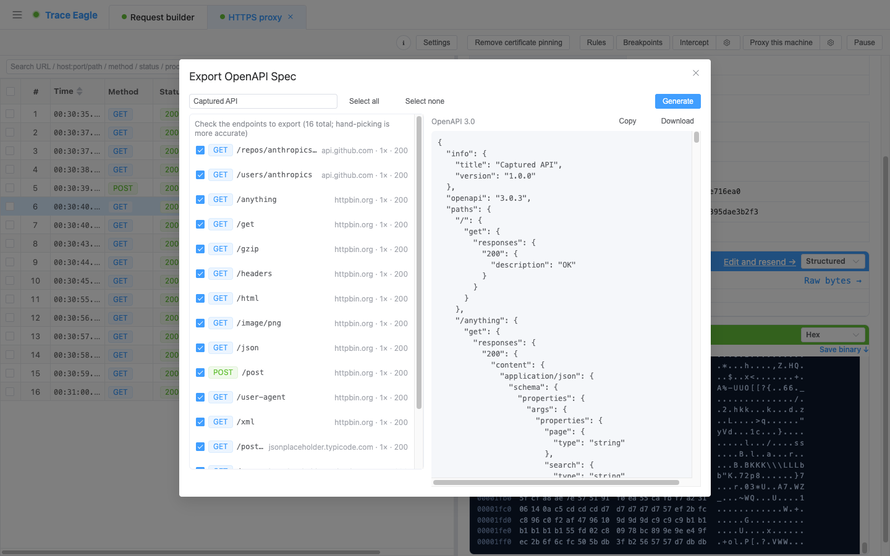
Task: Deselect the /headers endpoint
Action: 200,273
